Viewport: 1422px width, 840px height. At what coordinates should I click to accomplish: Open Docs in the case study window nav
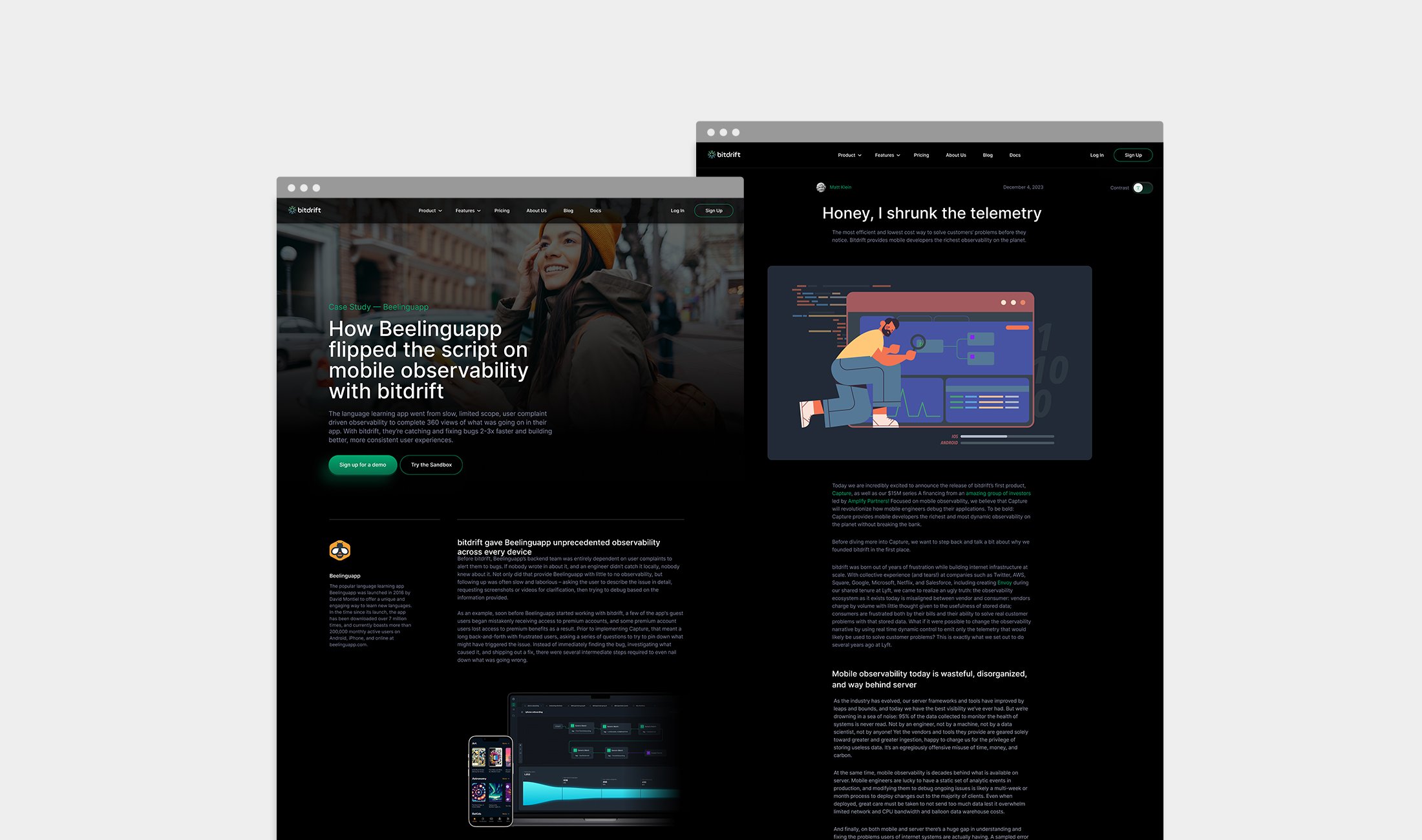pyautogui.click(x=595, y=211)
